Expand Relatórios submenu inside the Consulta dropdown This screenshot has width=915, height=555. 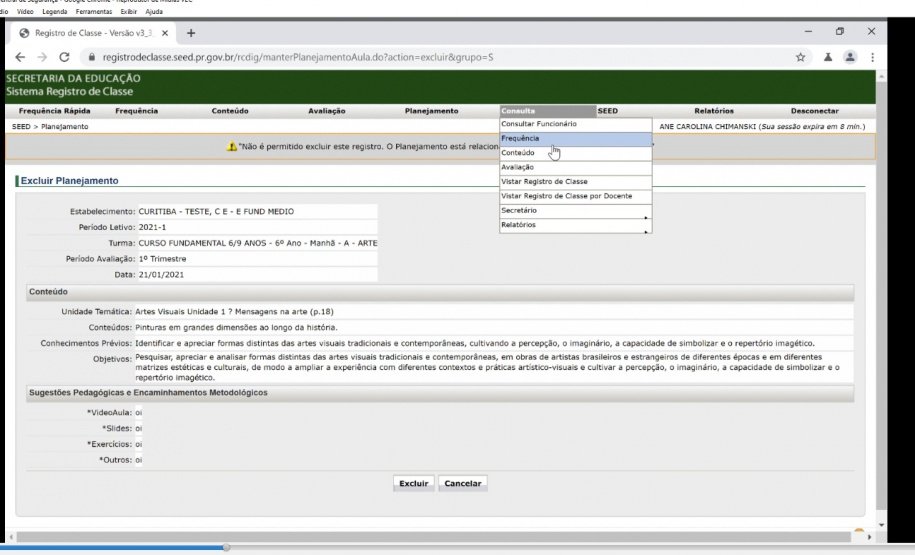pyautogui.click(x=575, y=226)
